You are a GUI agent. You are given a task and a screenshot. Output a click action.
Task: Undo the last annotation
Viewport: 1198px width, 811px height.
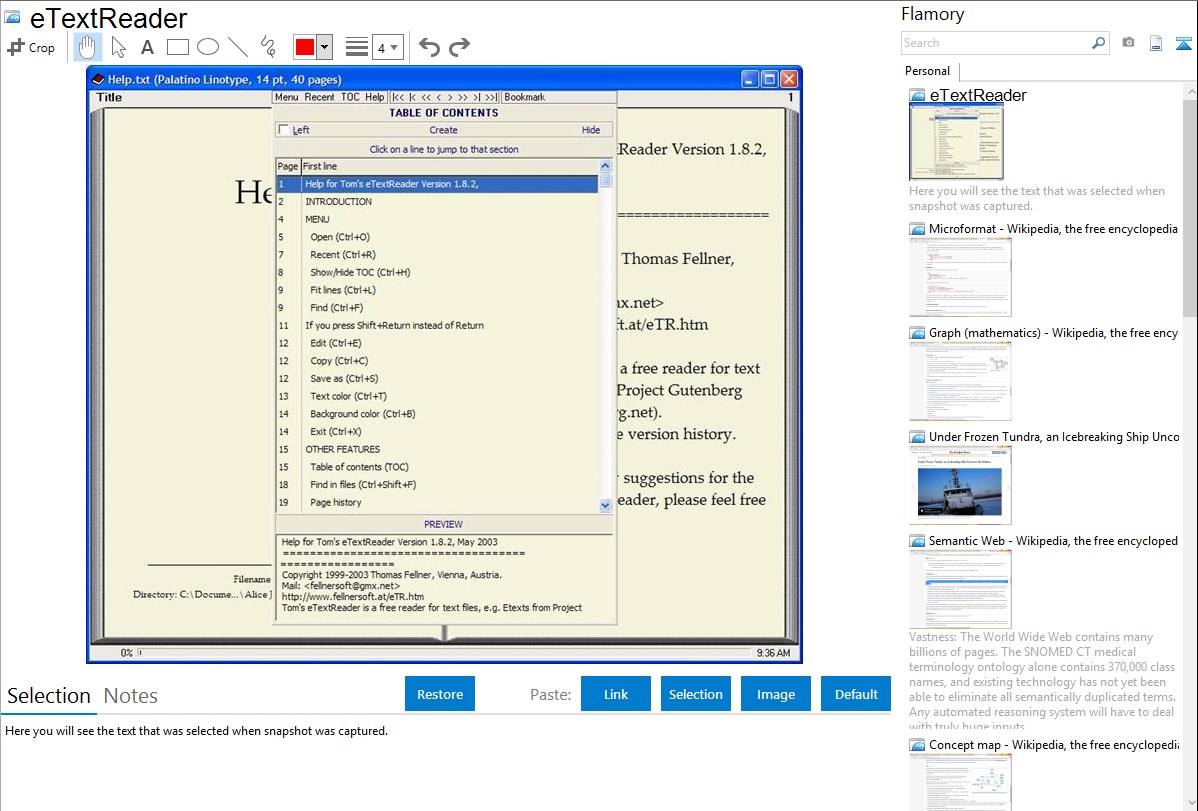click(429, 47)
